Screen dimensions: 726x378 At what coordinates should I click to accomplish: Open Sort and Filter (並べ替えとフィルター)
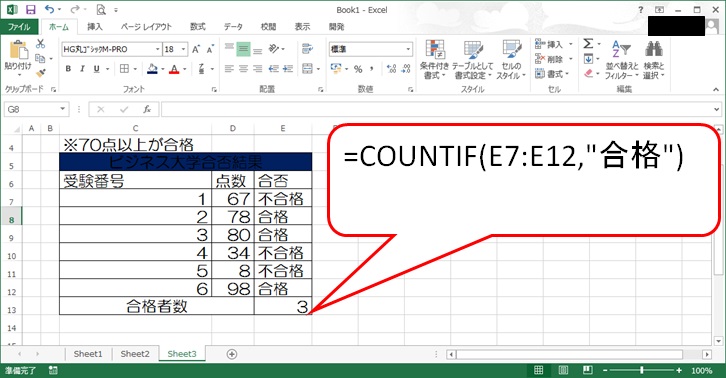point(622,59)
